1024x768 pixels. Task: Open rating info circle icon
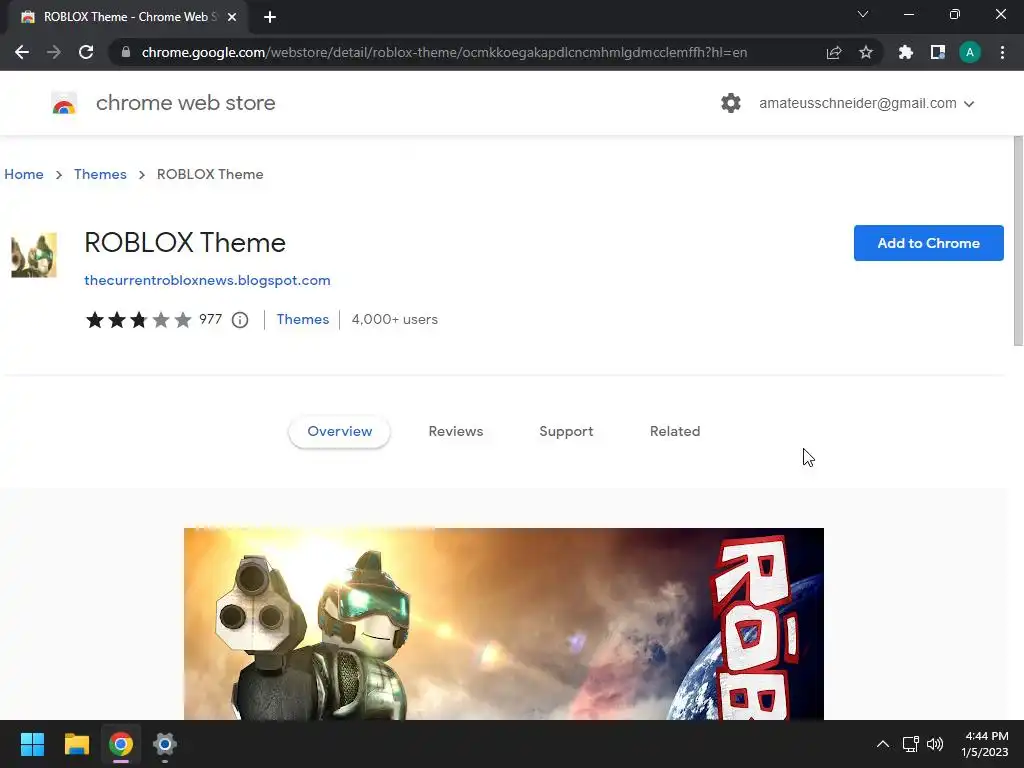pyautogui.click(x=240, y=320)
